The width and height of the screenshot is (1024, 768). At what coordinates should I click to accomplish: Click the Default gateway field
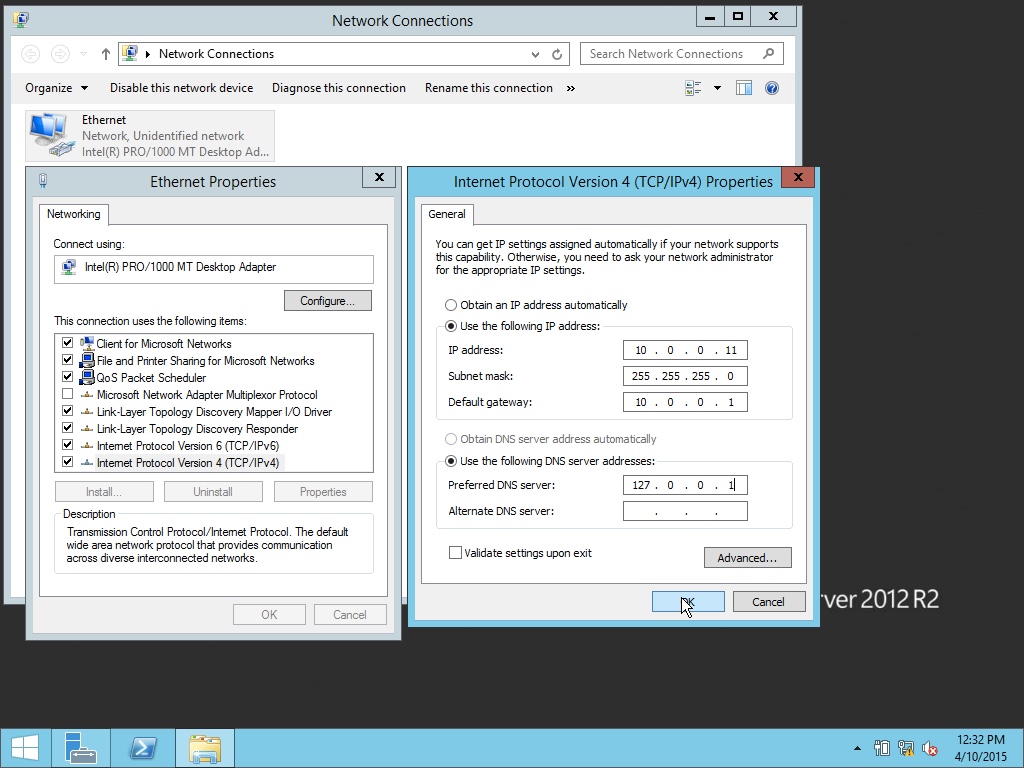tap(685, 402)
